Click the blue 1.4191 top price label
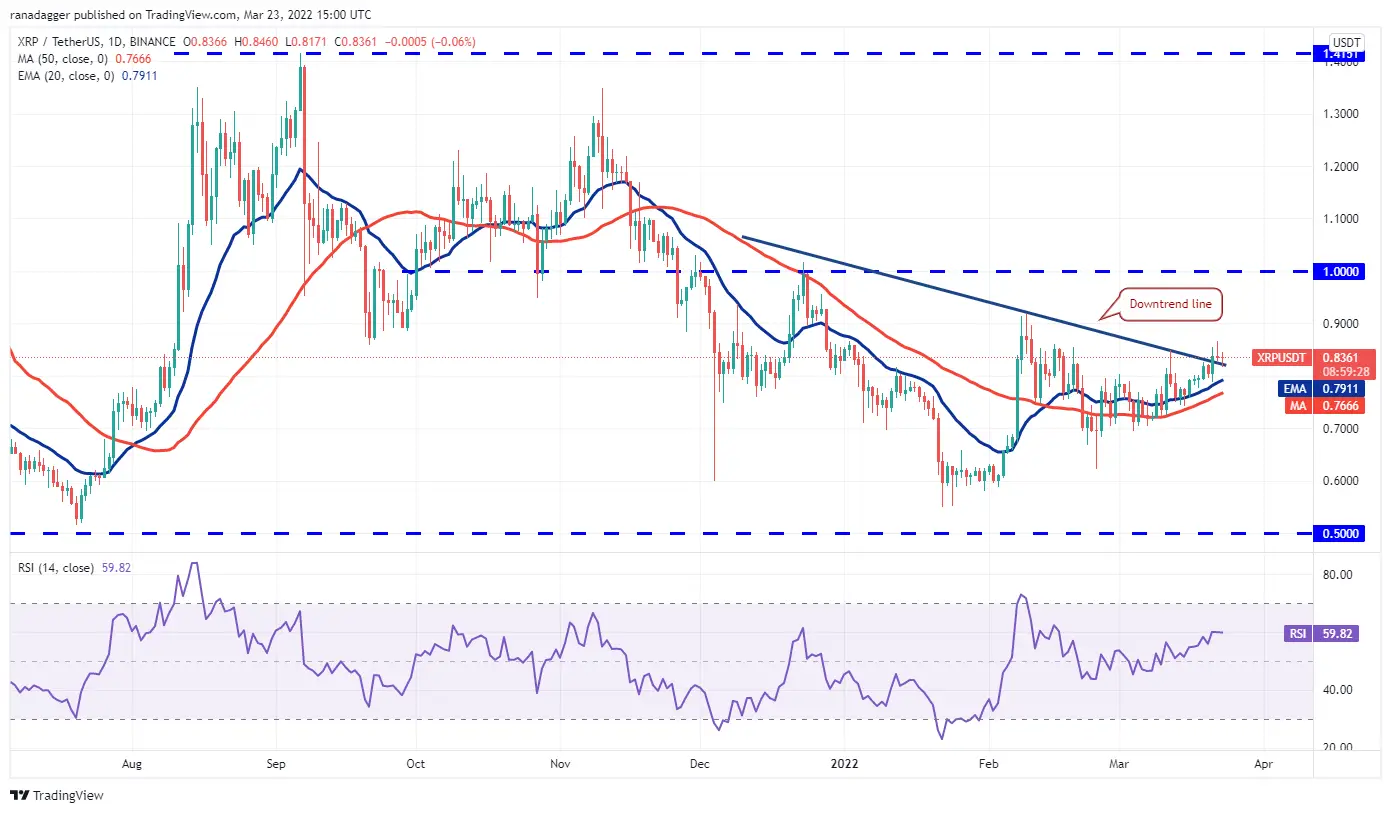Viewport: 1391px width, 813px height. [1341, 54]
